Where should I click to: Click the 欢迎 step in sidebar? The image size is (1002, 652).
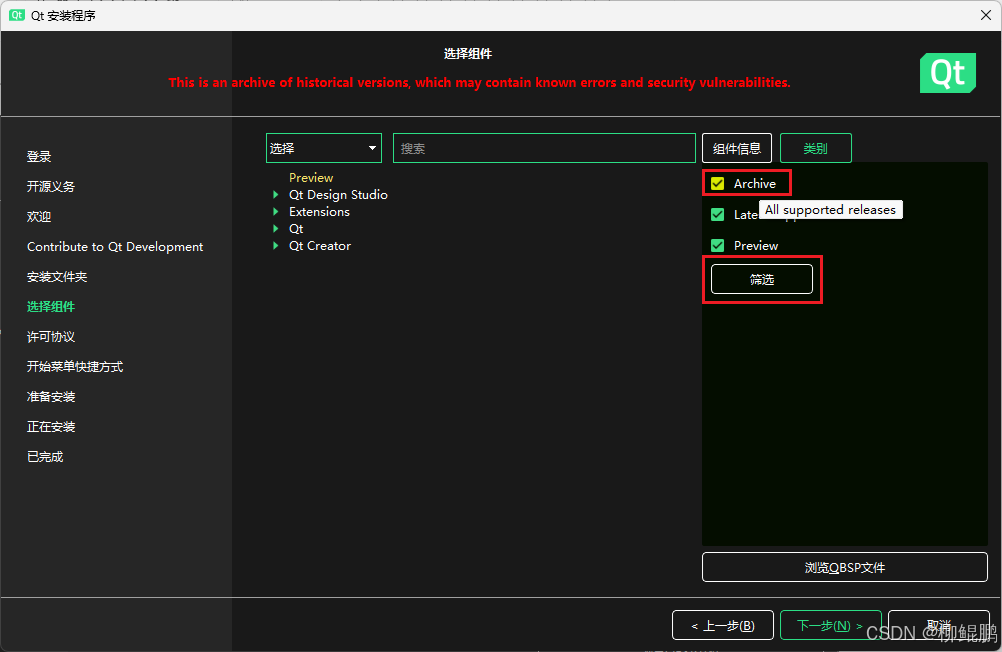coord(39,217)
